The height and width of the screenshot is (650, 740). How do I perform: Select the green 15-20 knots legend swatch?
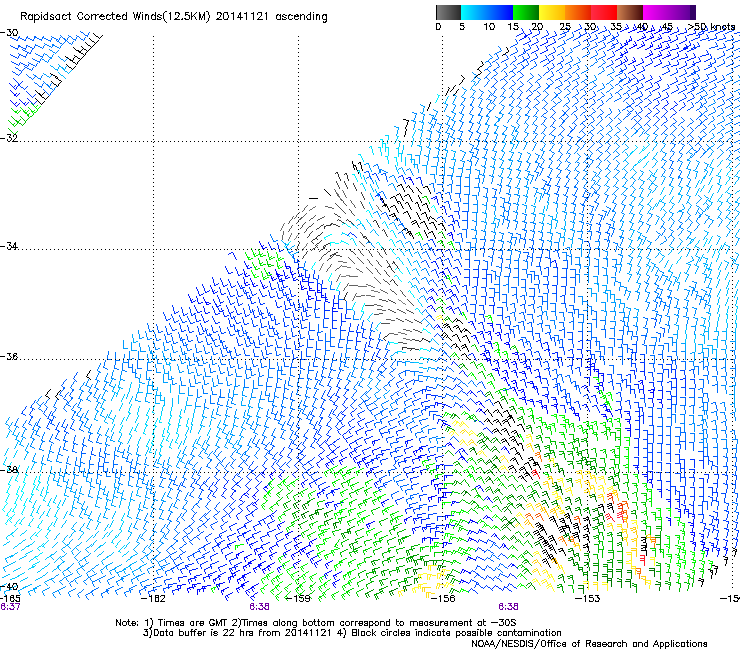tap(526, 12)
